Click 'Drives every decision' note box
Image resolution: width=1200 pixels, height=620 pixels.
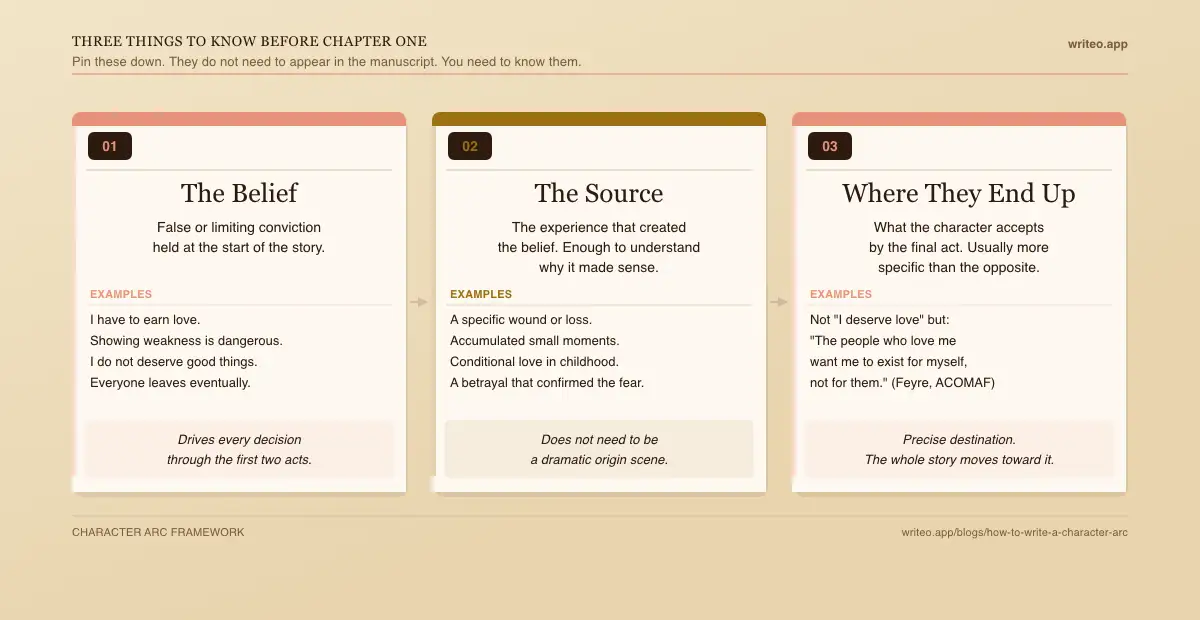coord(239,450)
